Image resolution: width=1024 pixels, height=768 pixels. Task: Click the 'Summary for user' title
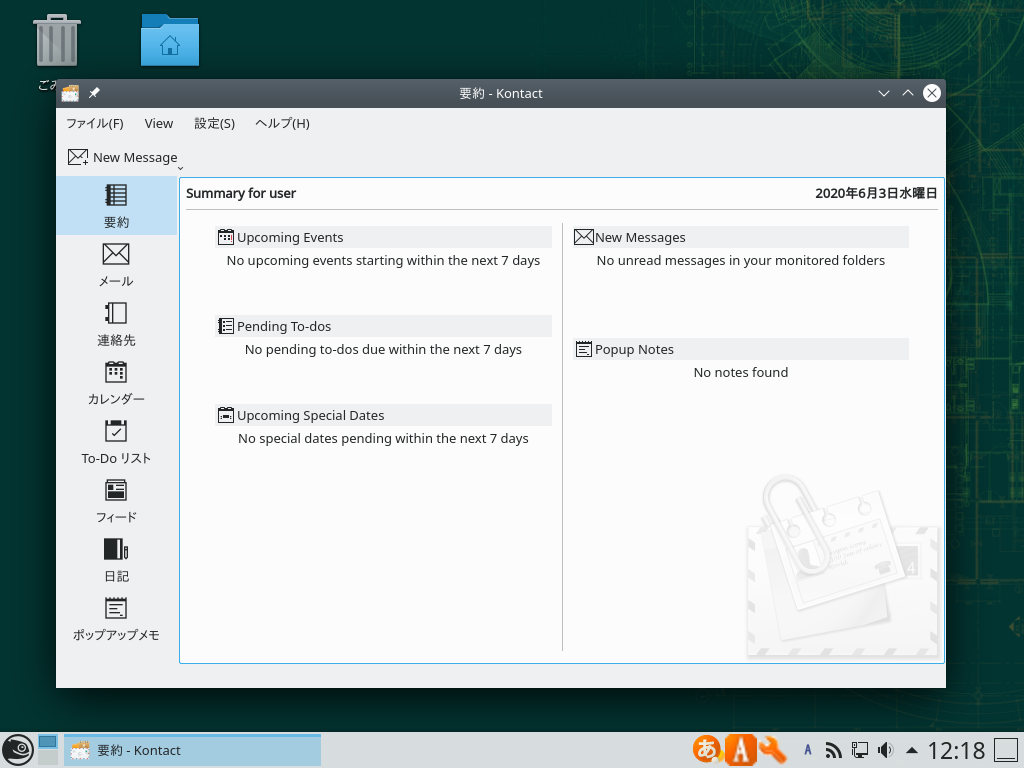(241, 193)
